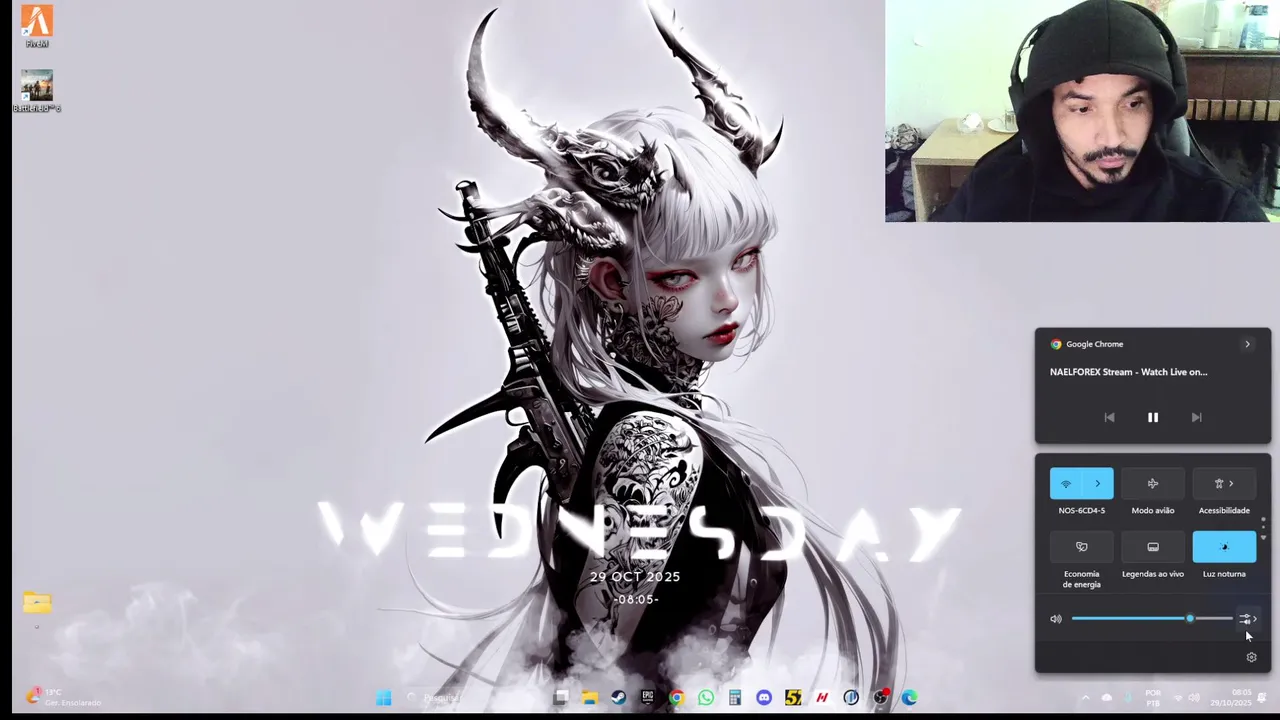Launch Epic Games from the taskbar
Image resolution: width=1280 pixels, height=720 pixels.
pos(648,698)
